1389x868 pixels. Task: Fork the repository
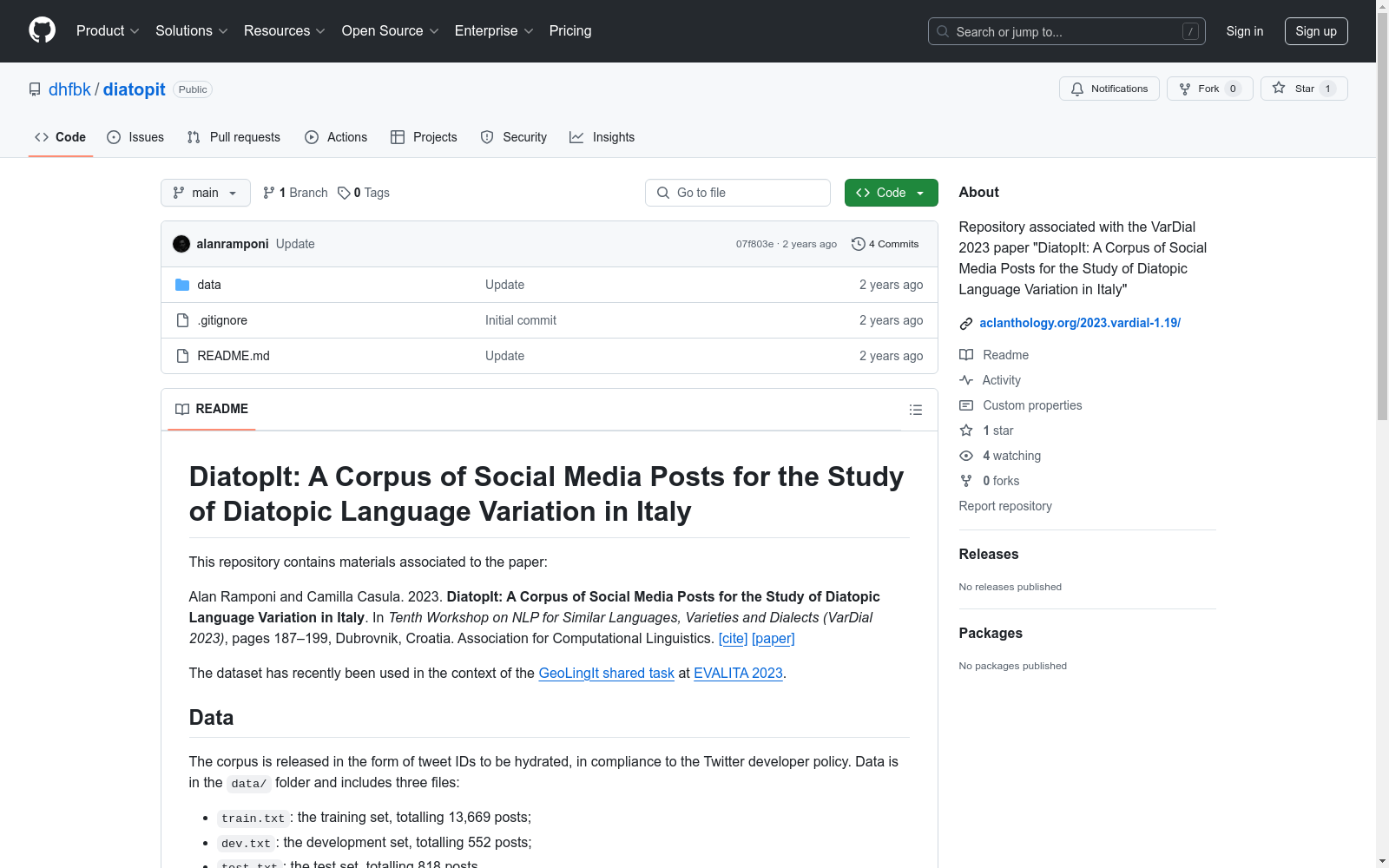coord(1210,89)
